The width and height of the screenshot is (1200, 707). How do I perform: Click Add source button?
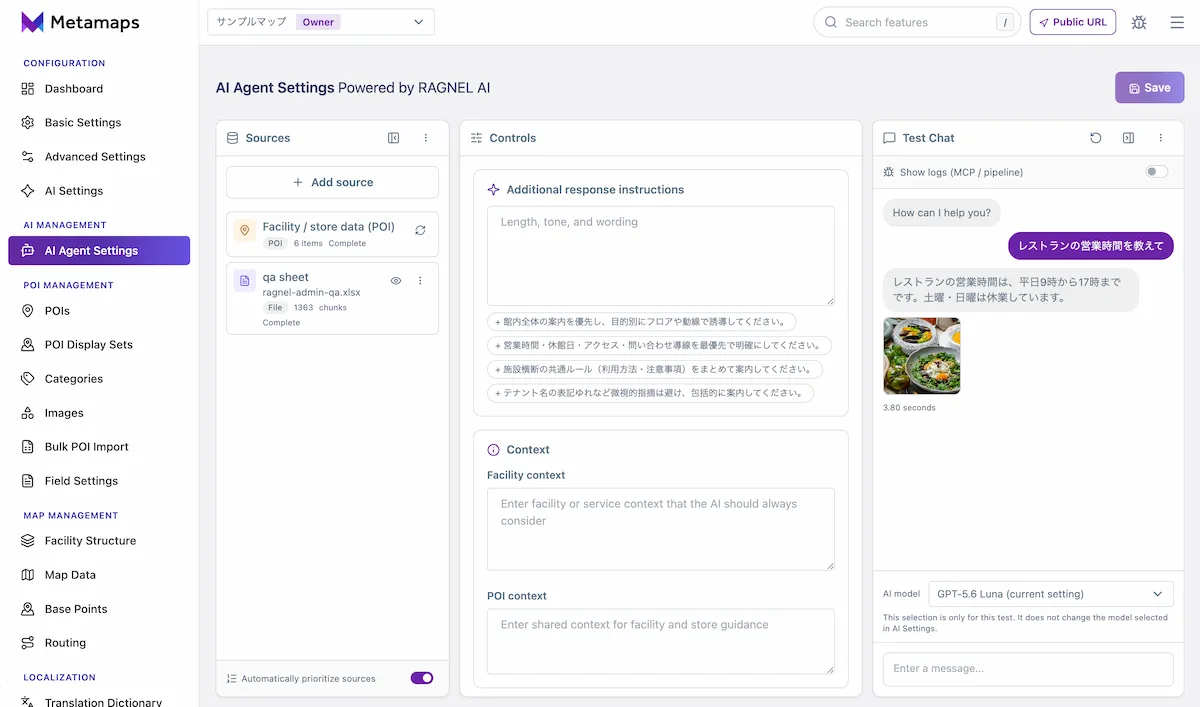332,182
